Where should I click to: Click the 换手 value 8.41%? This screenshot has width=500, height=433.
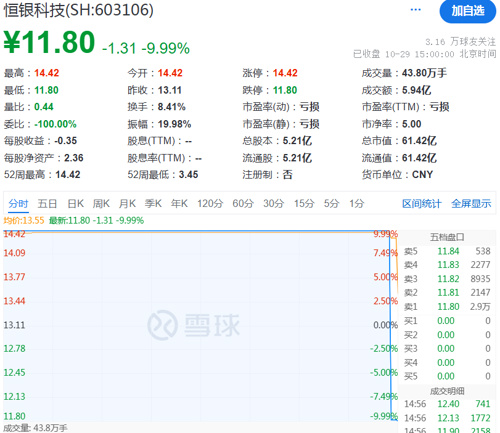coord(172,107)
